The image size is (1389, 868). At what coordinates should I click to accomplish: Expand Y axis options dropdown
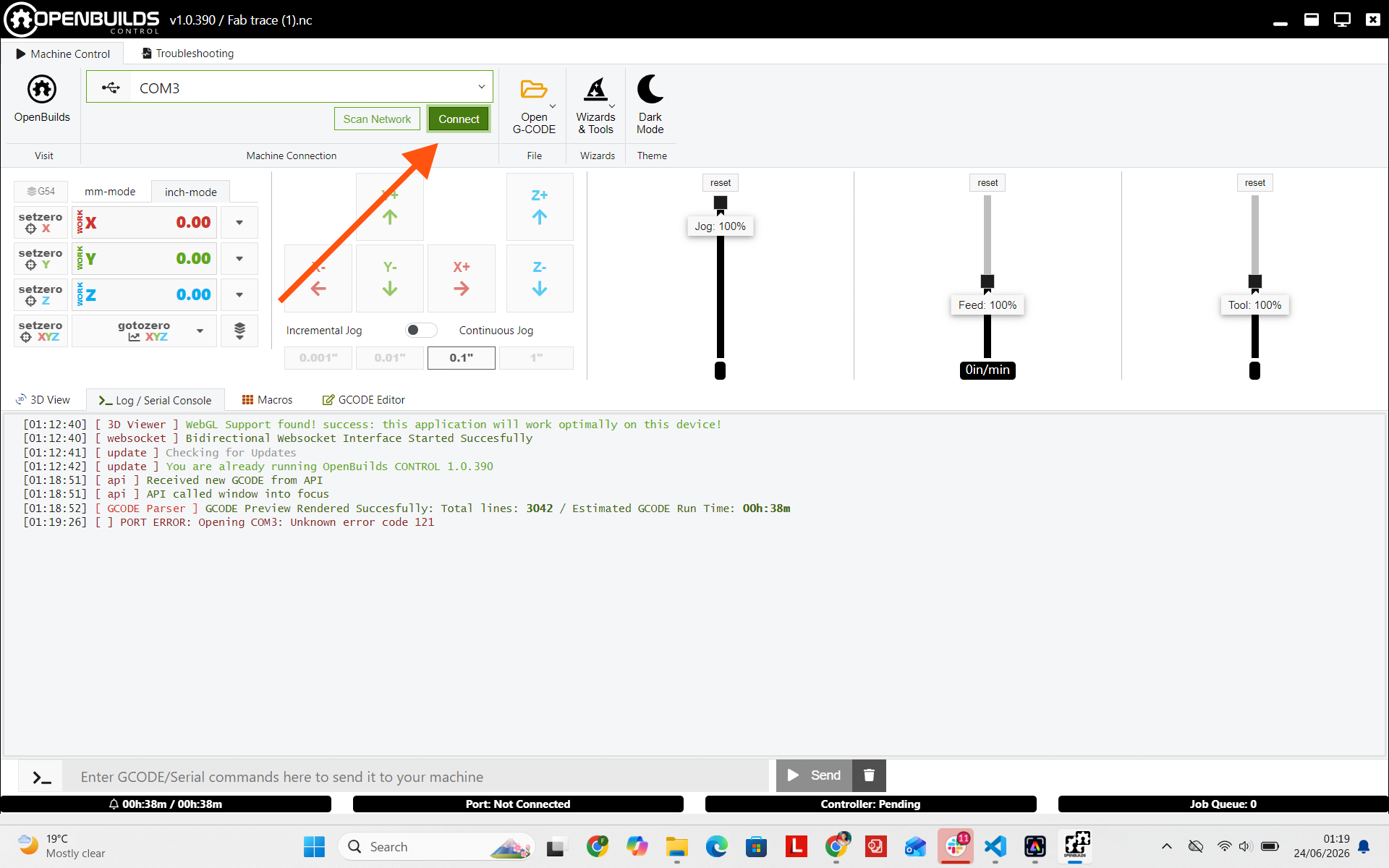pos(239,259)
